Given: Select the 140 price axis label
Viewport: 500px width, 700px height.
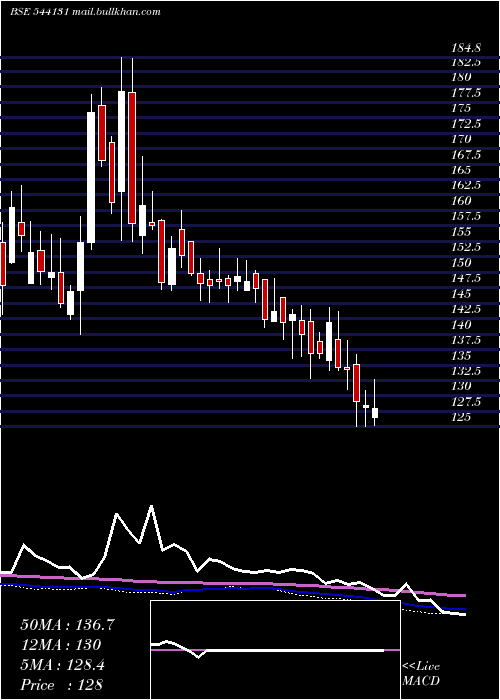Looking at the screenshot, I should (x=461, y=325).
